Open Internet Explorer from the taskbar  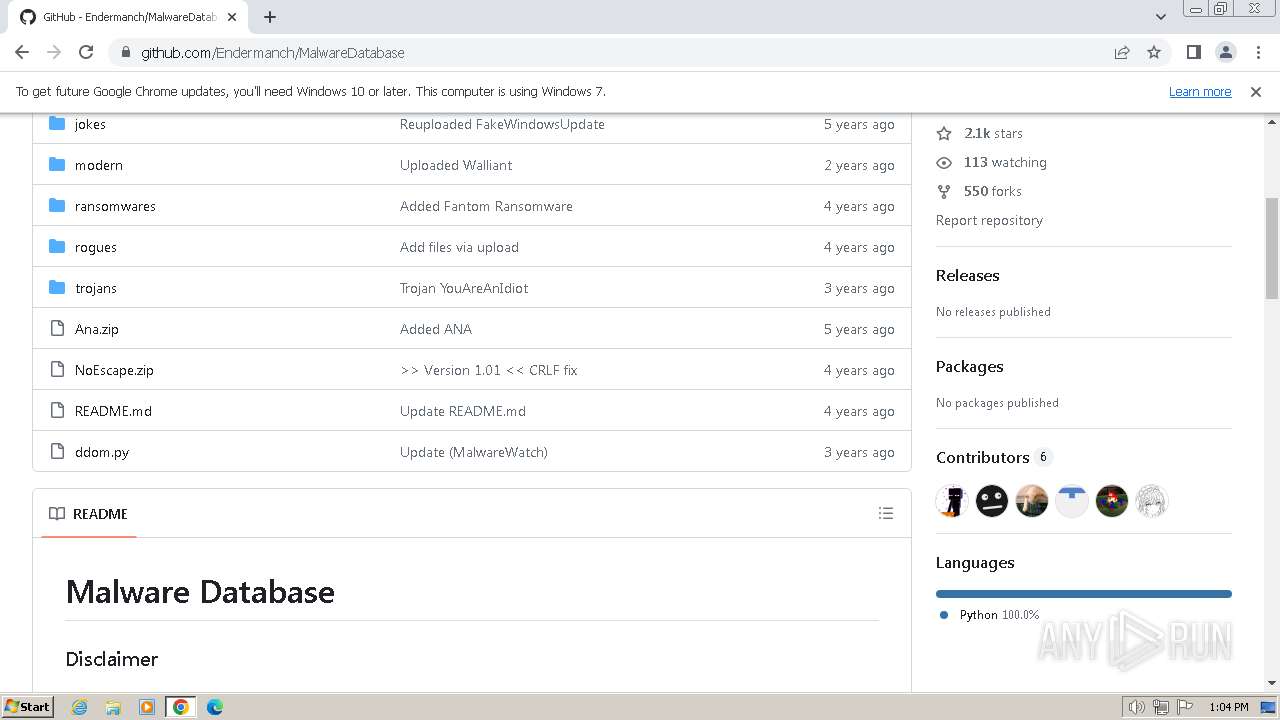coord(80,707)
